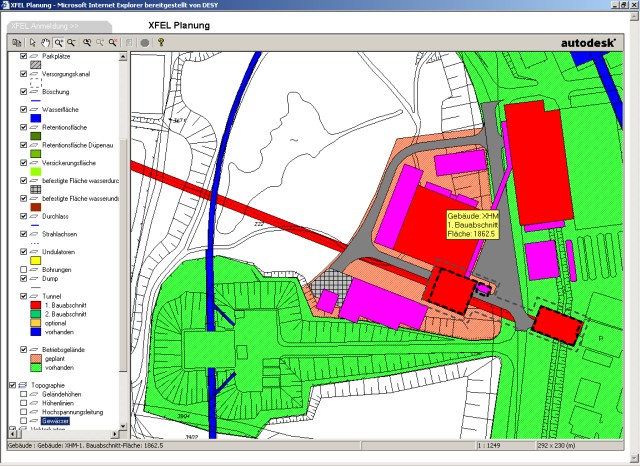Check the Hochspannungsleitung layer checkbox
640x466 pixels.
click(24, 412)
